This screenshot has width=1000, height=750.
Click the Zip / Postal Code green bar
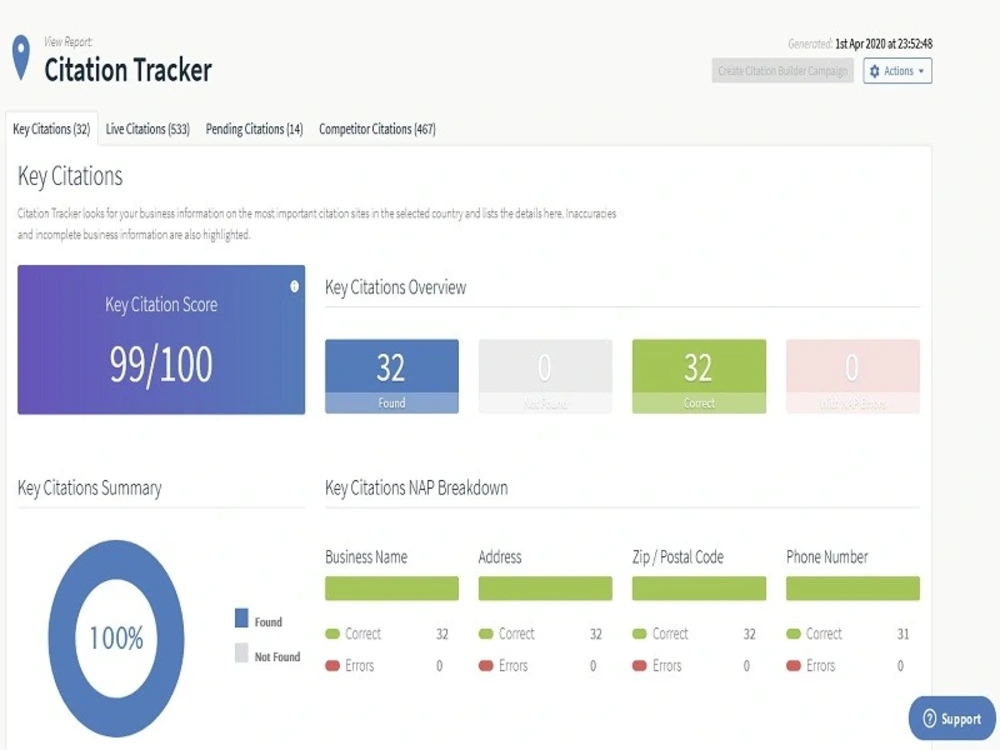click(699, 588)
